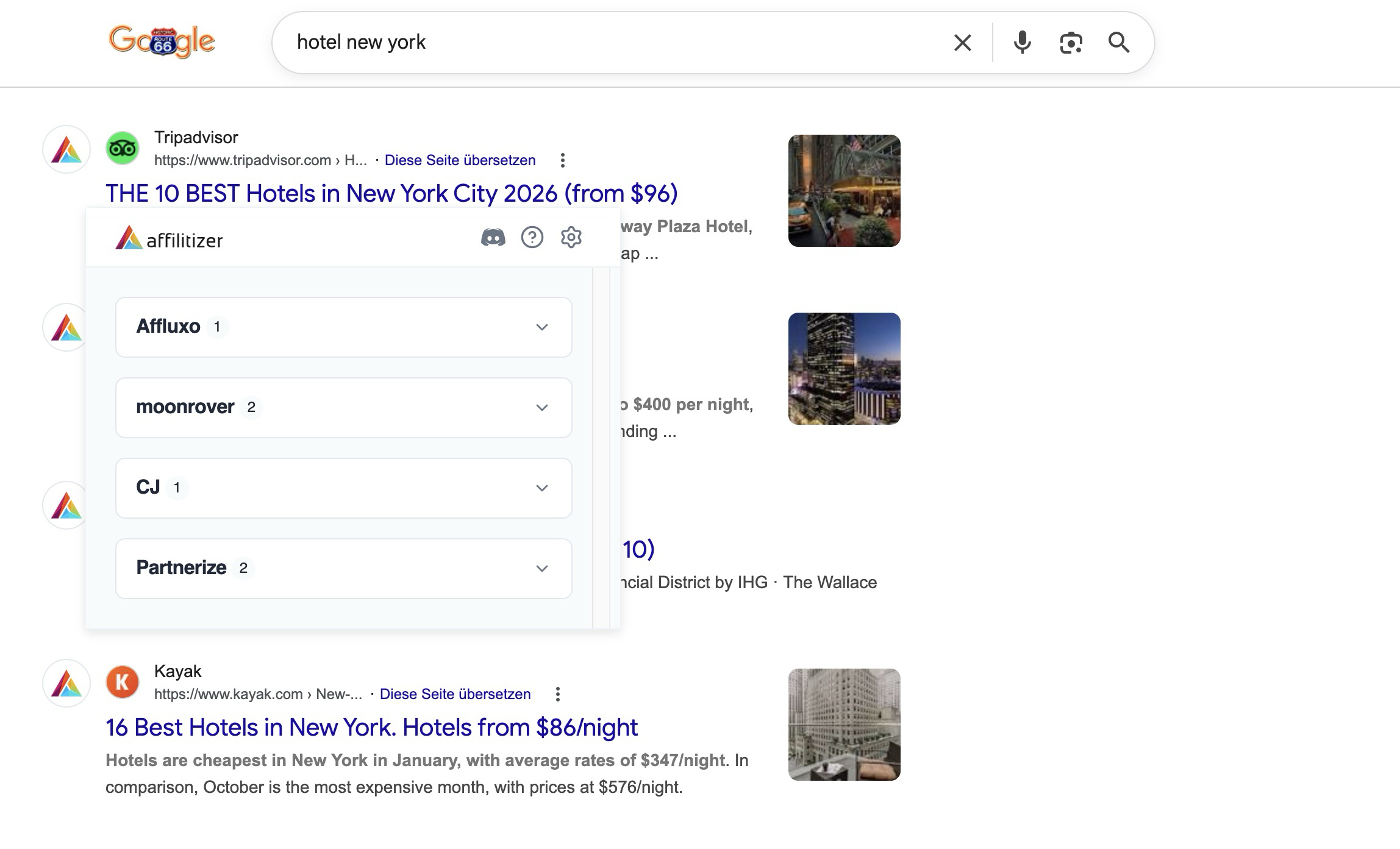This screenshot has width=1400, height=849.
Task: Click Diese Seite übersetzen for Kayak
Action: pyautogui.click(x=455, y=694)
